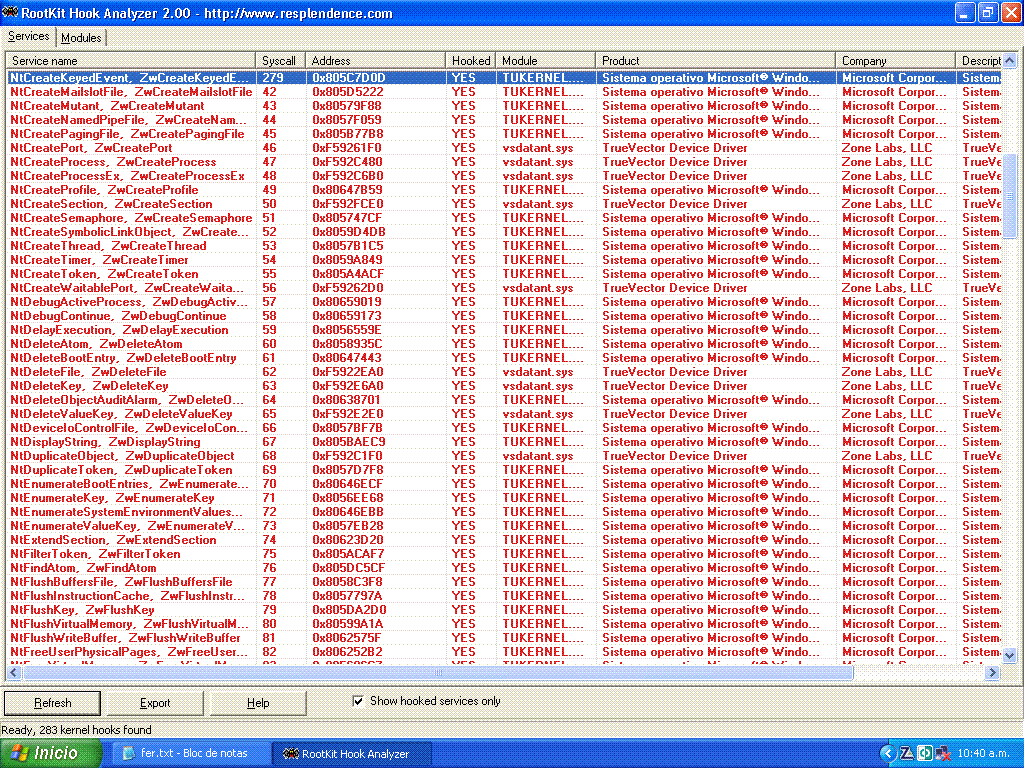Click the vertical scrollbar up arrow

pos(1010,61)
